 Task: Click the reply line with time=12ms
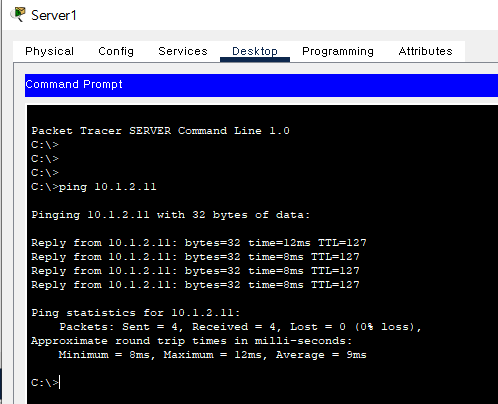click(x=199, y=243)
